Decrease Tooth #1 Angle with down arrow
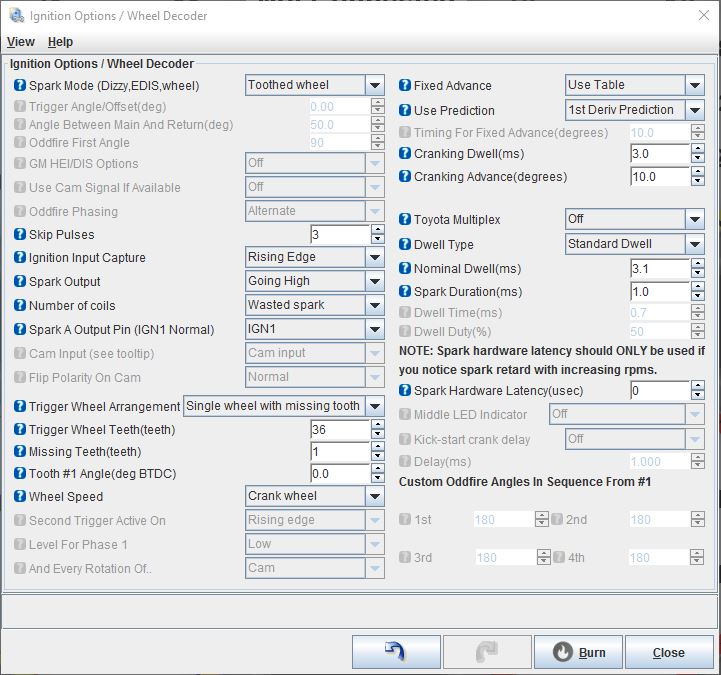Viewport: 721px width, 675px height. coord(378,479)
